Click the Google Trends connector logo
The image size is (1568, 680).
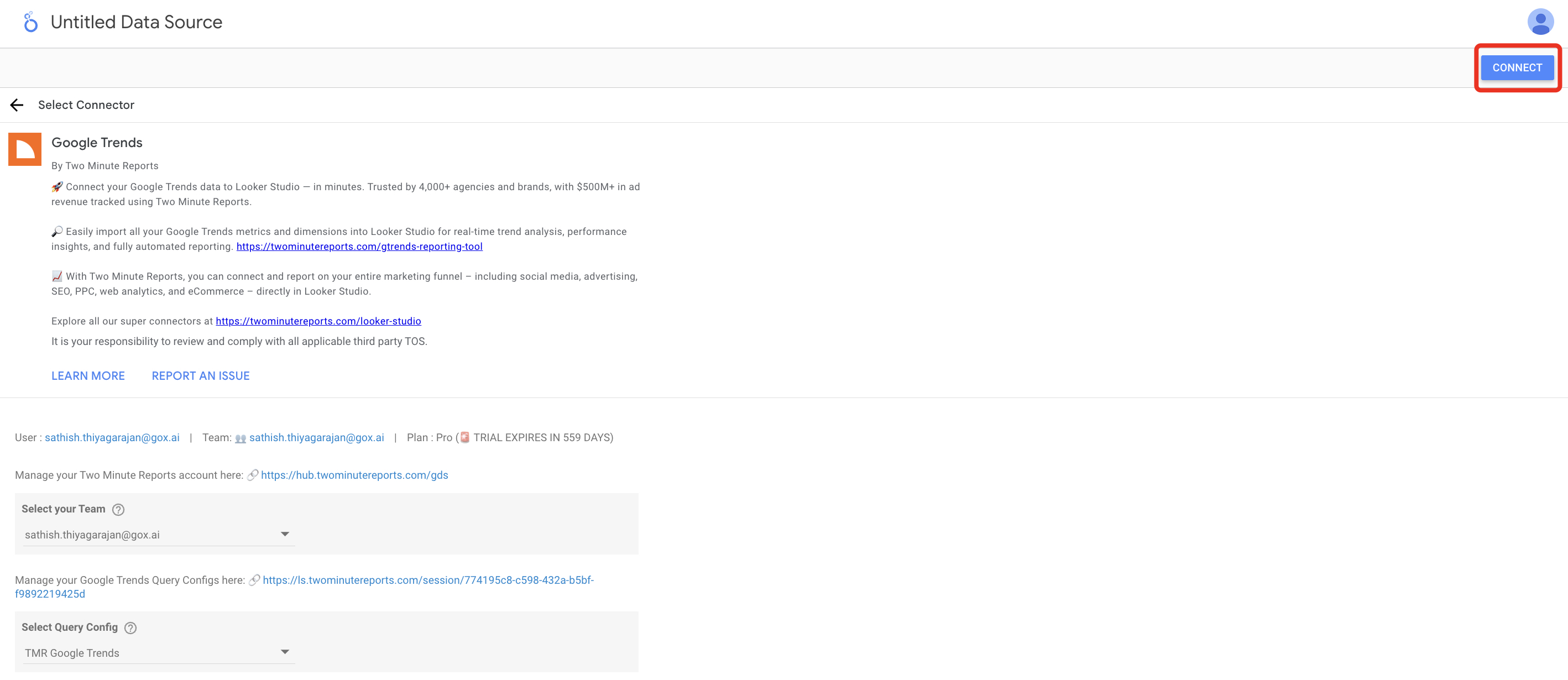tap(25, 149)
